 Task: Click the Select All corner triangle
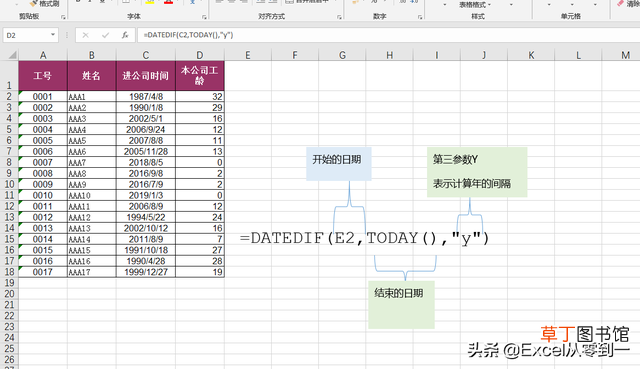[13, 55]
